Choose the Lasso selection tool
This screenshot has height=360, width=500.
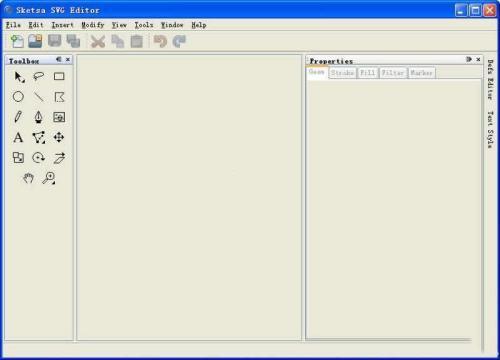(39, 77)
